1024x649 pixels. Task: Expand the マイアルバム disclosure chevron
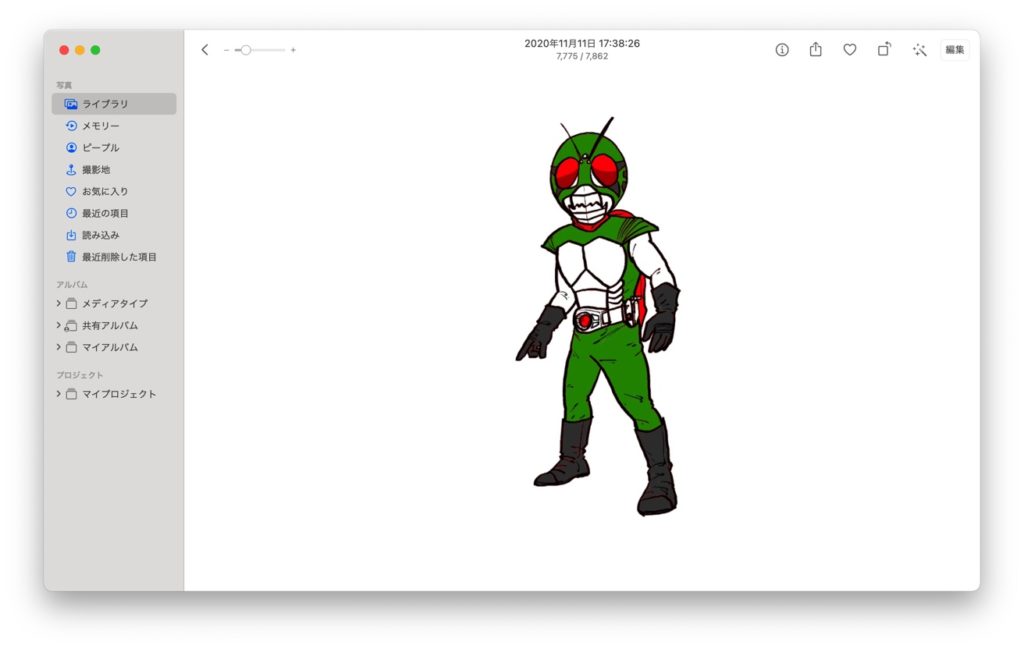point(58,347)
